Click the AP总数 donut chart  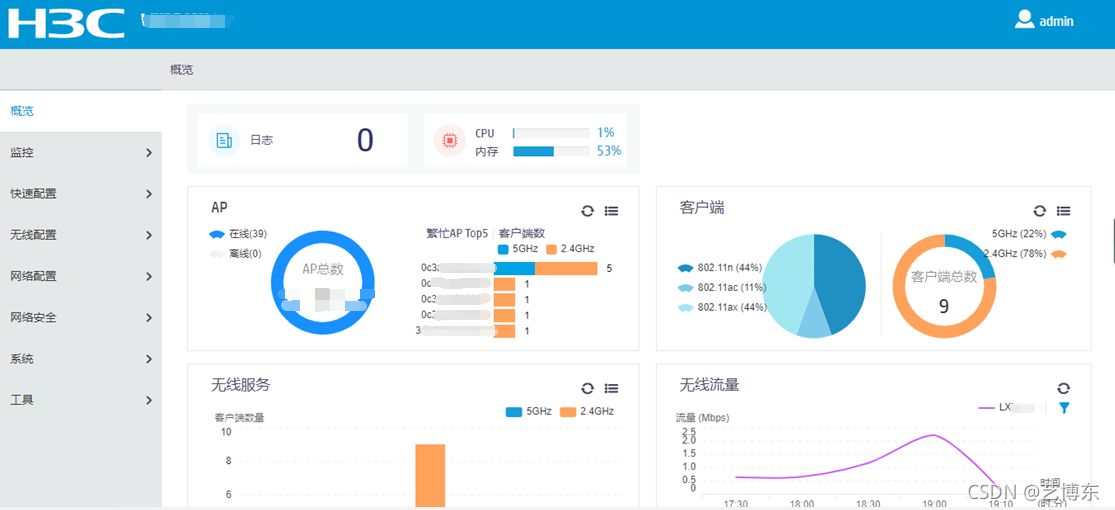[323, 283]
